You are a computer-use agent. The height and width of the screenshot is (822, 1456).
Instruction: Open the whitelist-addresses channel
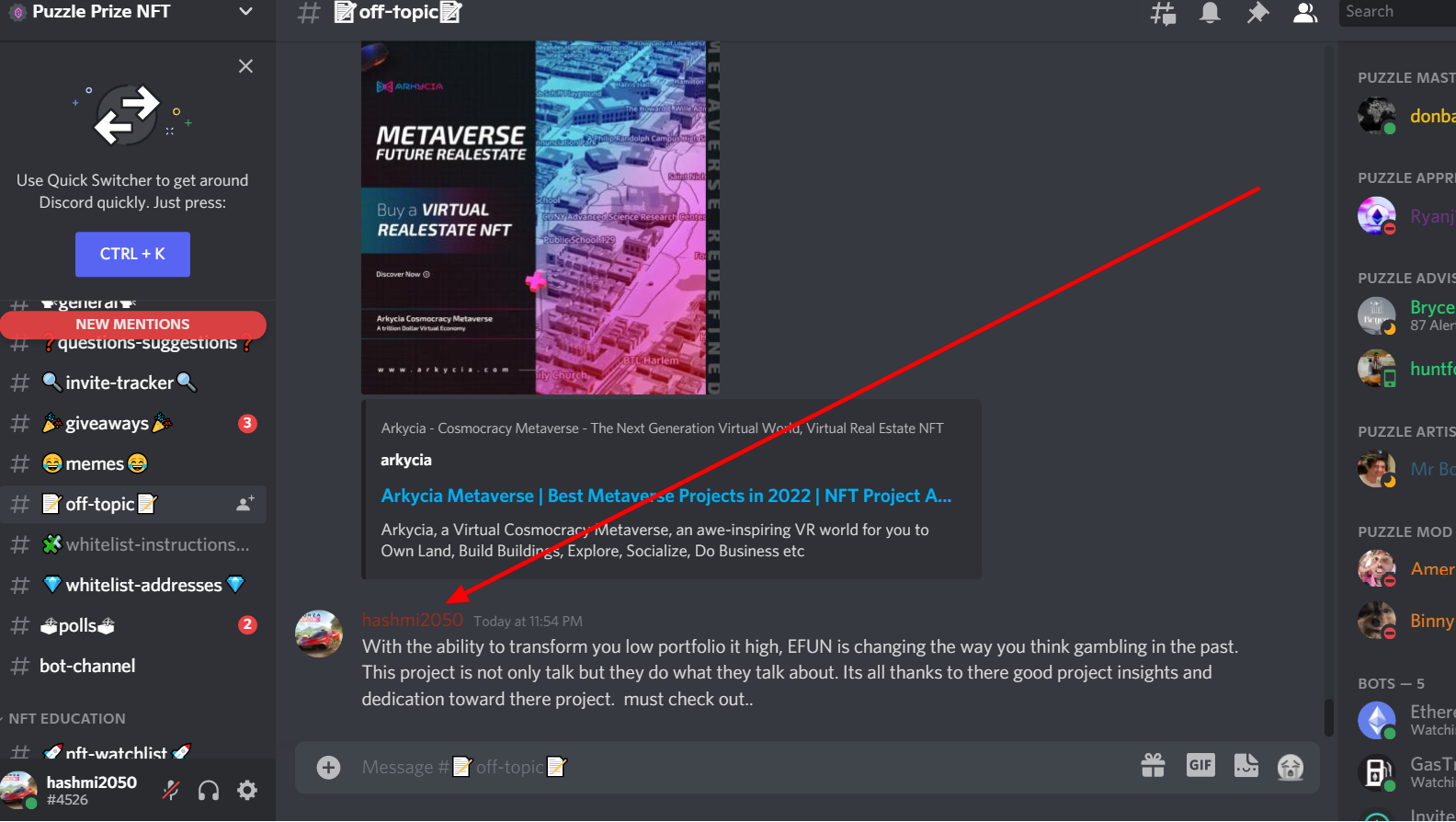(x=133, y=585)
